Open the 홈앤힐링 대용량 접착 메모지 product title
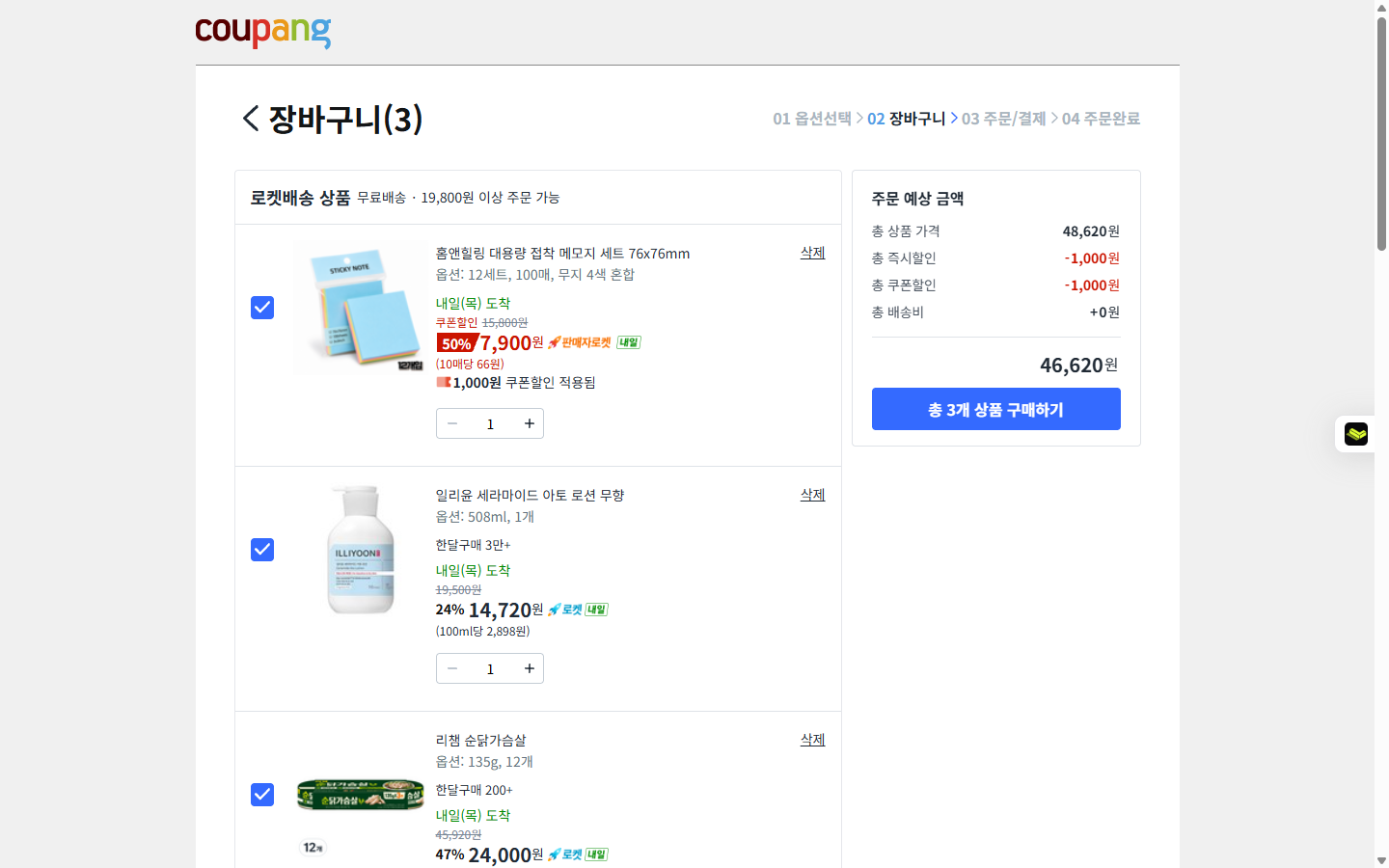The image size is (1389, 868). 562,254
